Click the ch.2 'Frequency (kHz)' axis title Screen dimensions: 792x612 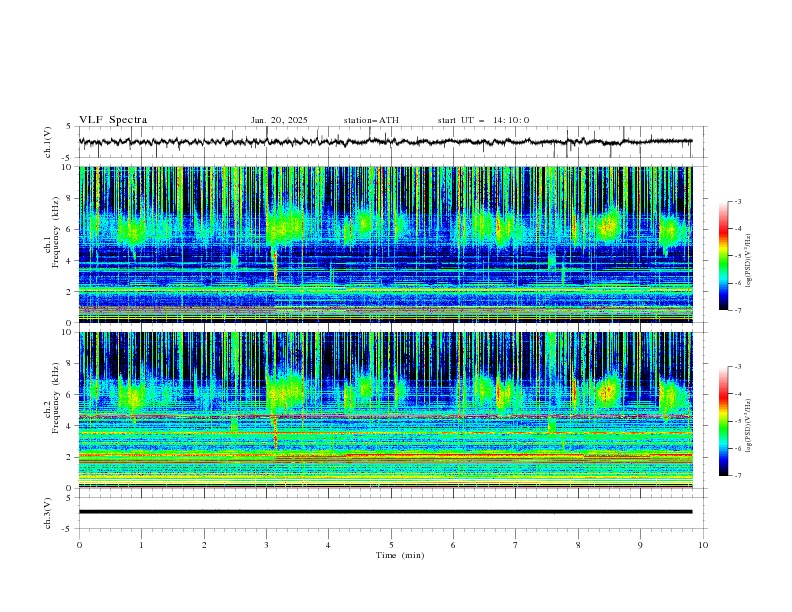(x=55, y=398)
